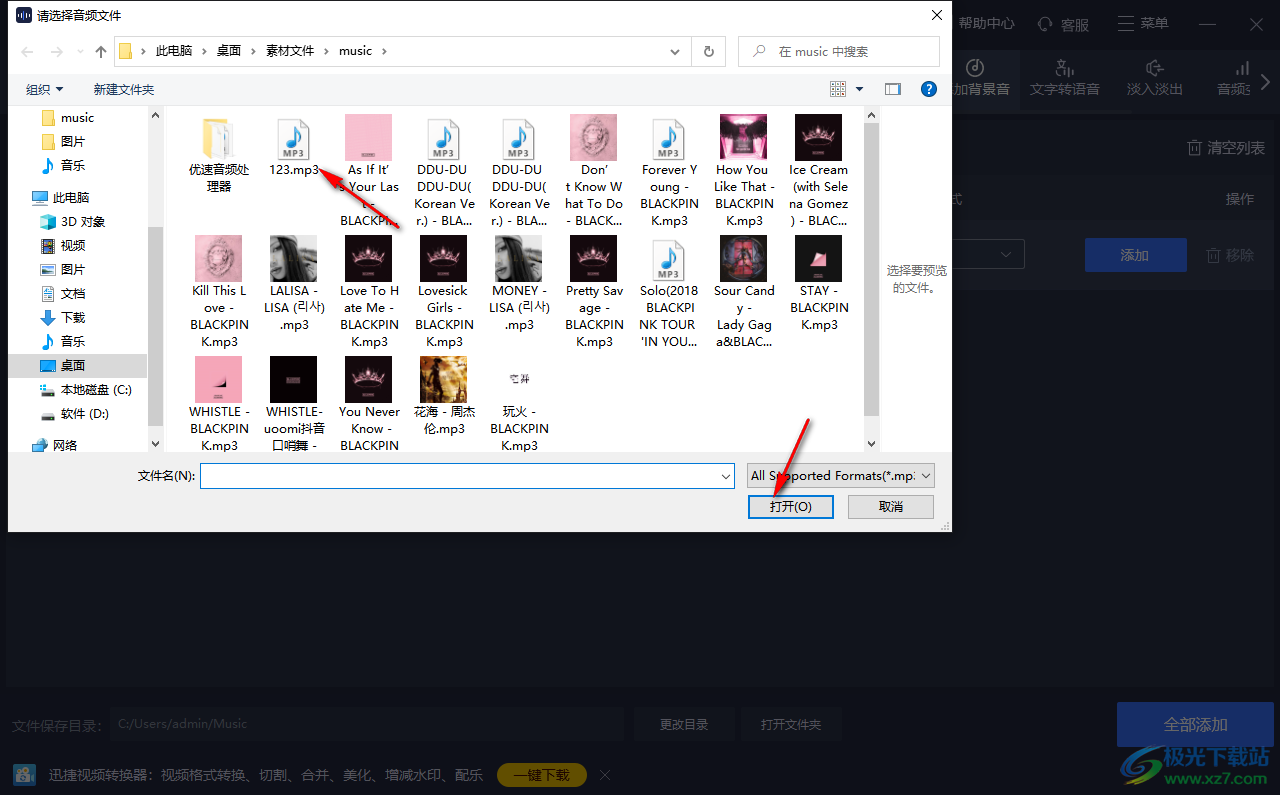Click 一键下载 banner button

(541, 774)
